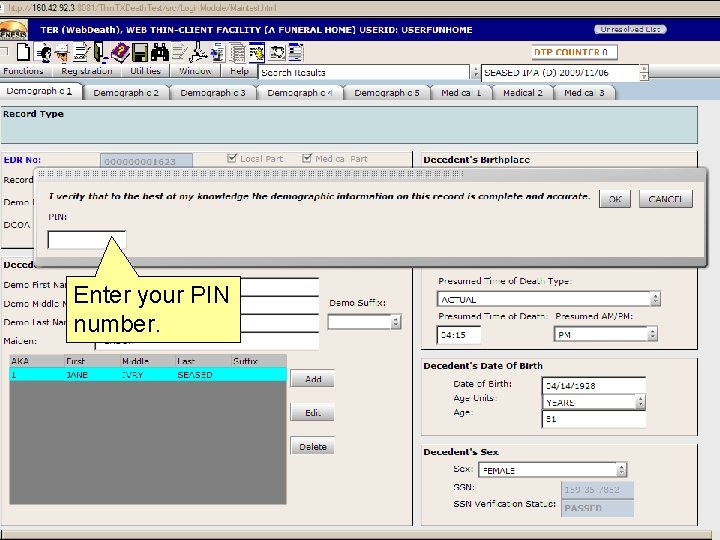This screenshot has height=540, width=720.
Task: Click the AKA table First column header
Action: (92, 361)
